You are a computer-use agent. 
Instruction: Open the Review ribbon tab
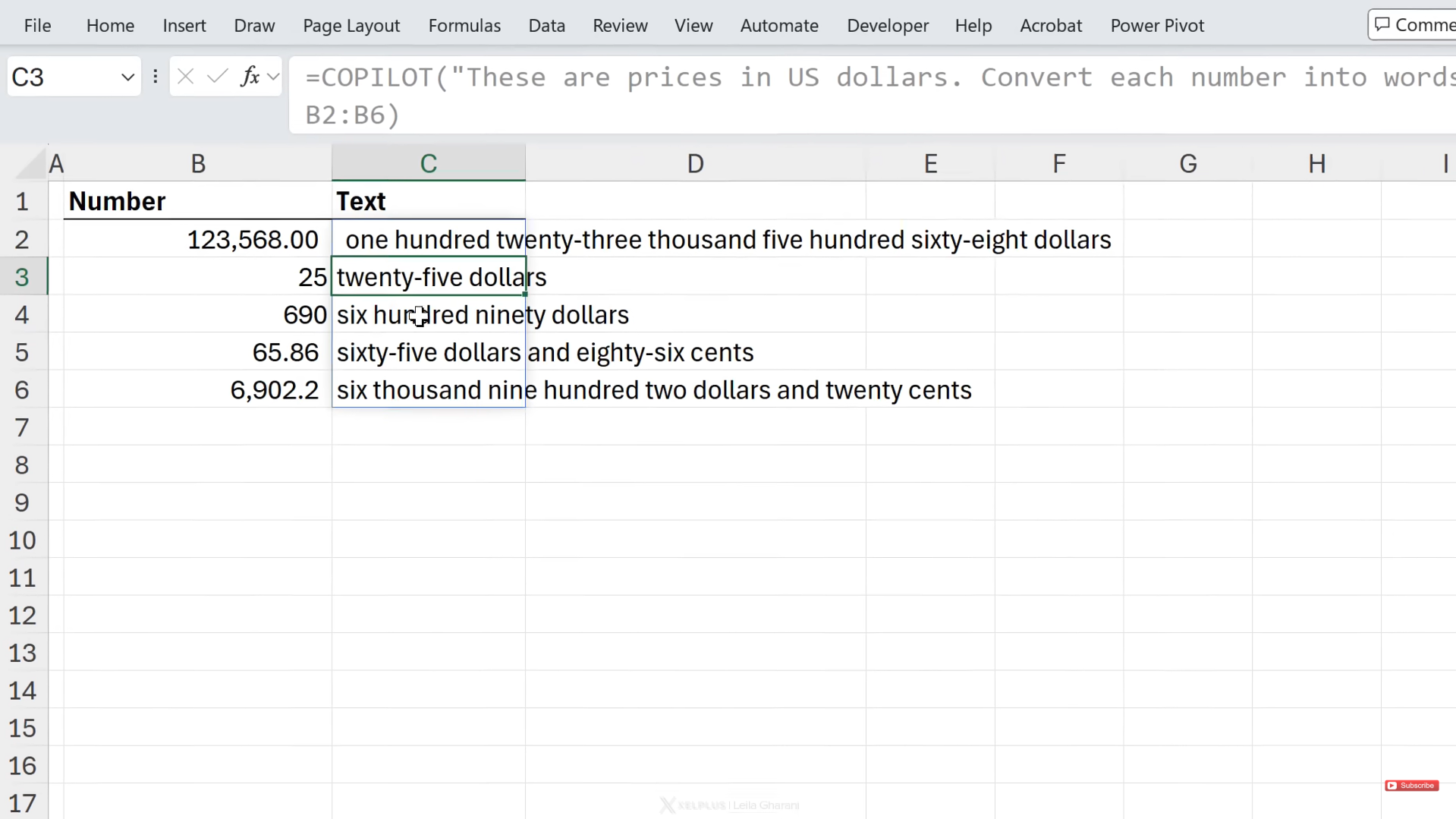620,25
